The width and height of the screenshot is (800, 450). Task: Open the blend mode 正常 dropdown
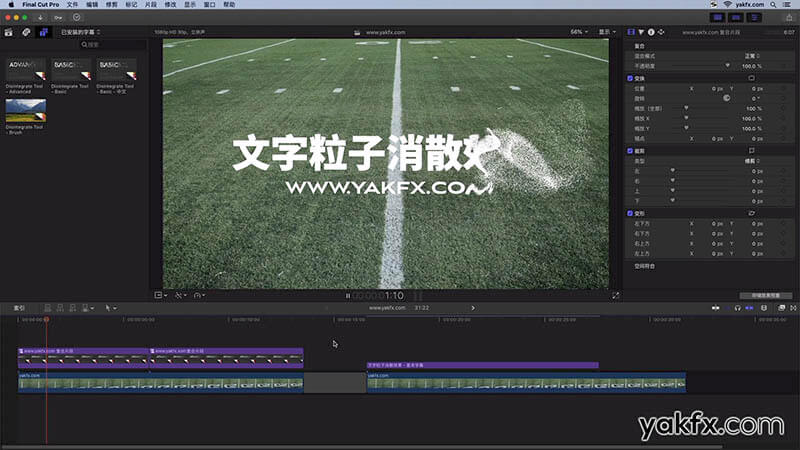point(752,56)
